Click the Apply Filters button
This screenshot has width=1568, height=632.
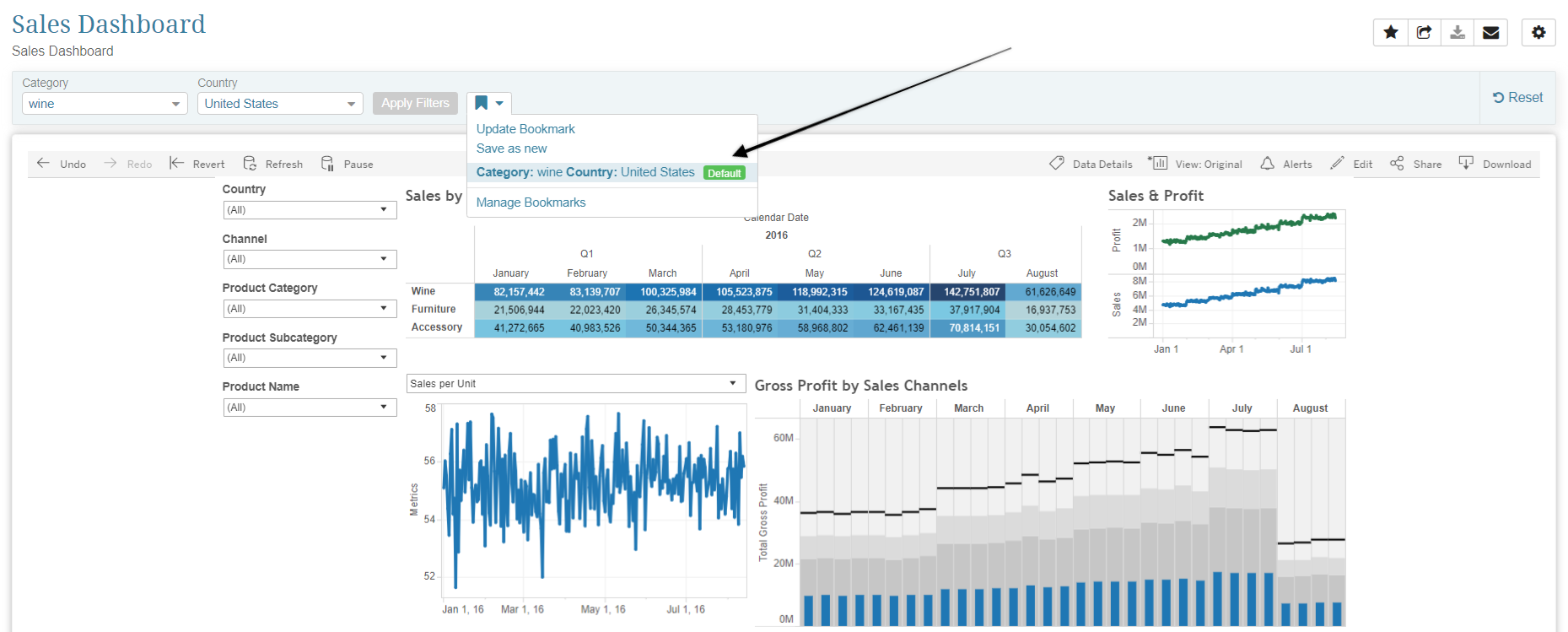(415, 103)
